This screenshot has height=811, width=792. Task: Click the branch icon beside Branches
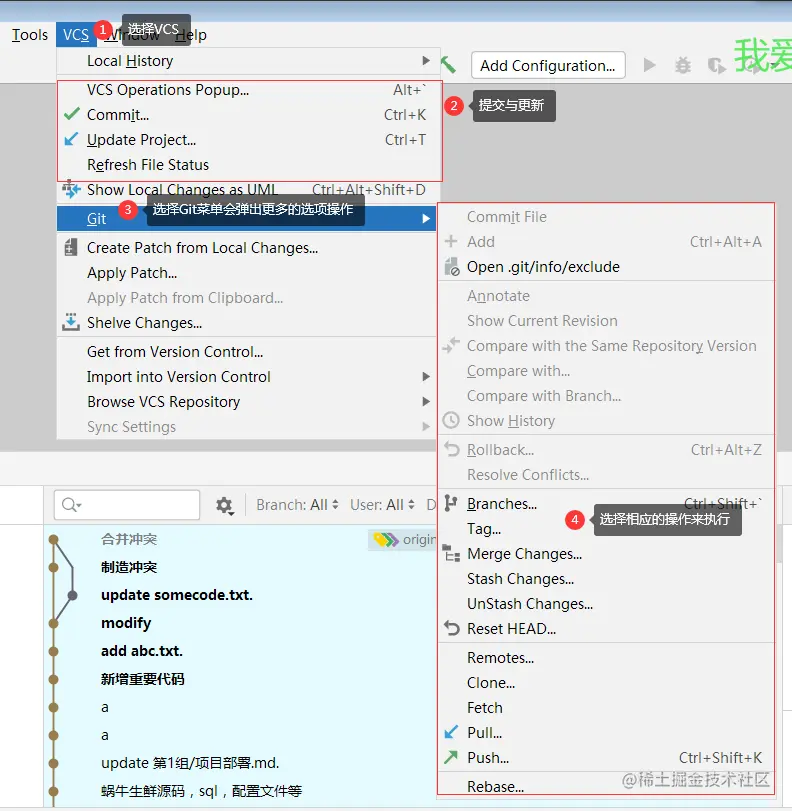(x=451, y=503)
